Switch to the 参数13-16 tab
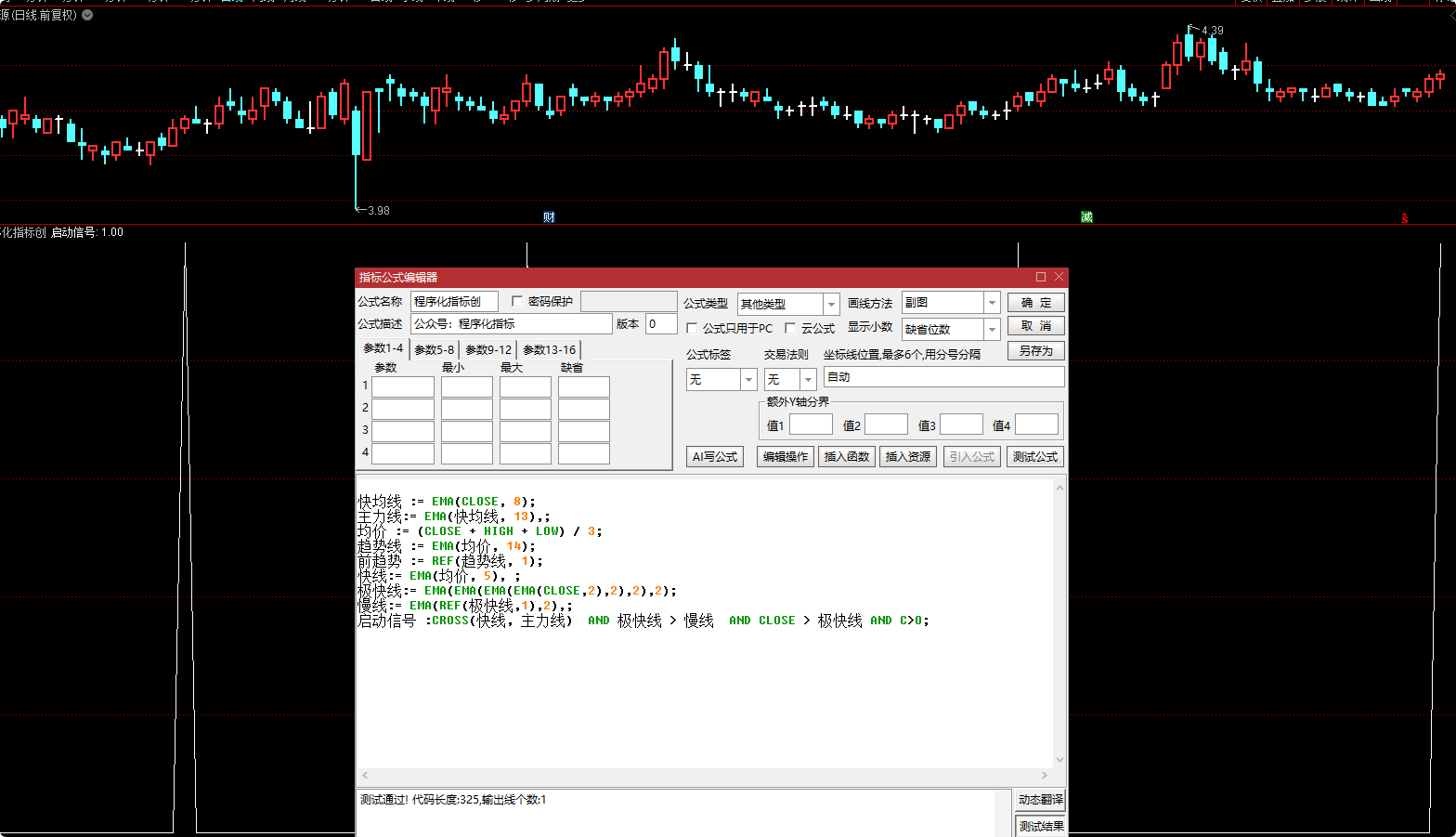Viewport: 1456px width, 837px height. 549,350
